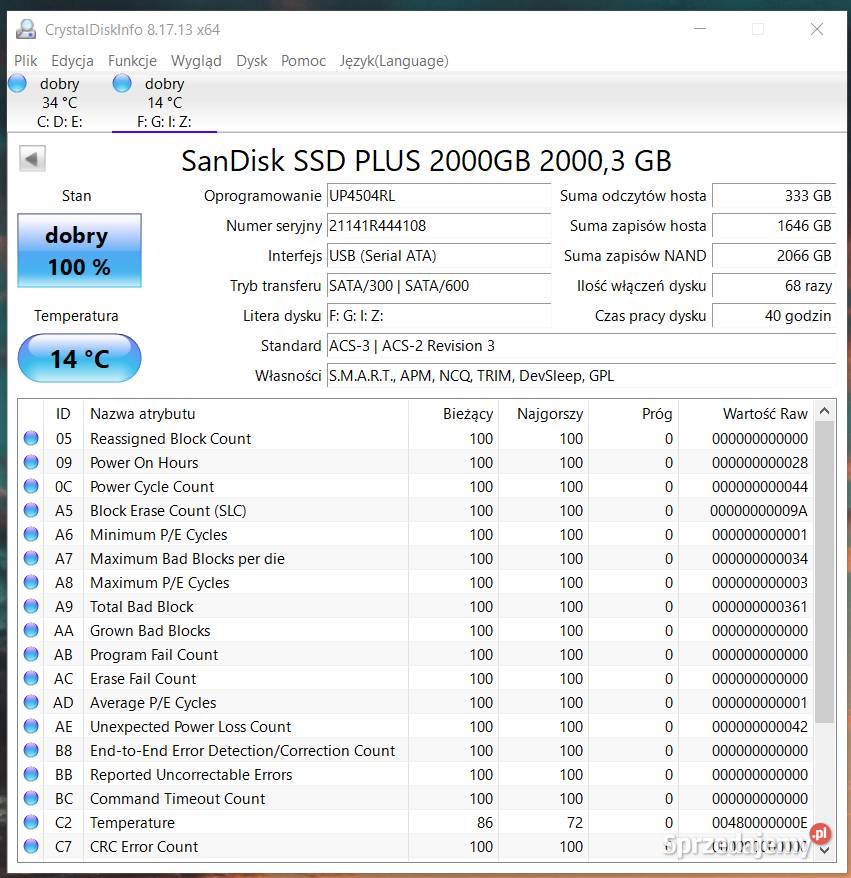Click the serial number field 21141R444108

[x=439, y=226]
